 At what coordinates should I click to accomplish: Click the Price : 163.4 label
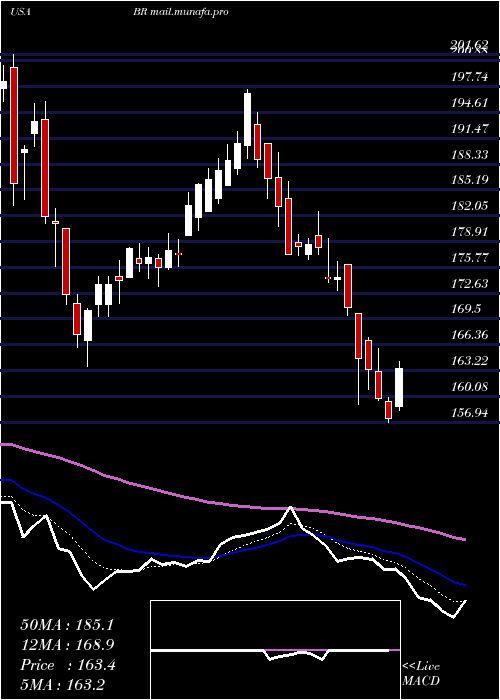(x=68, y=665)
